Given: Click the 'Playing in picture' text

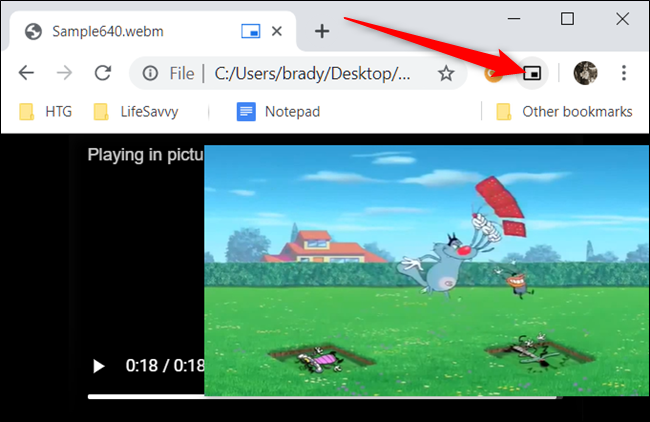Looking at the screenshot, I should click(146, 155).
